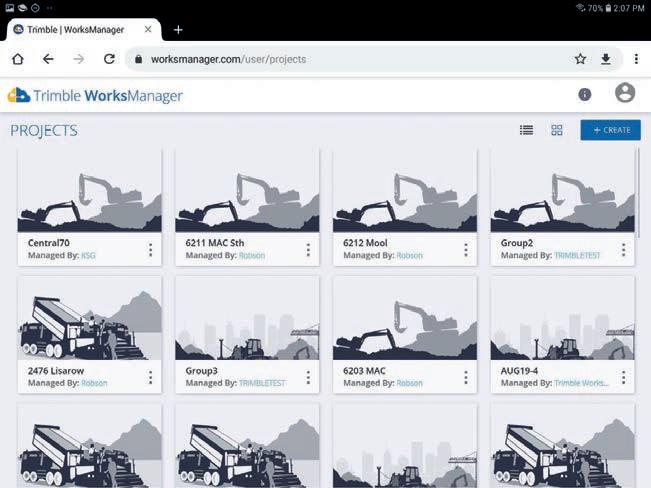Click the AUG19-4 project title
651x488 pixels.
click(519, 370)
